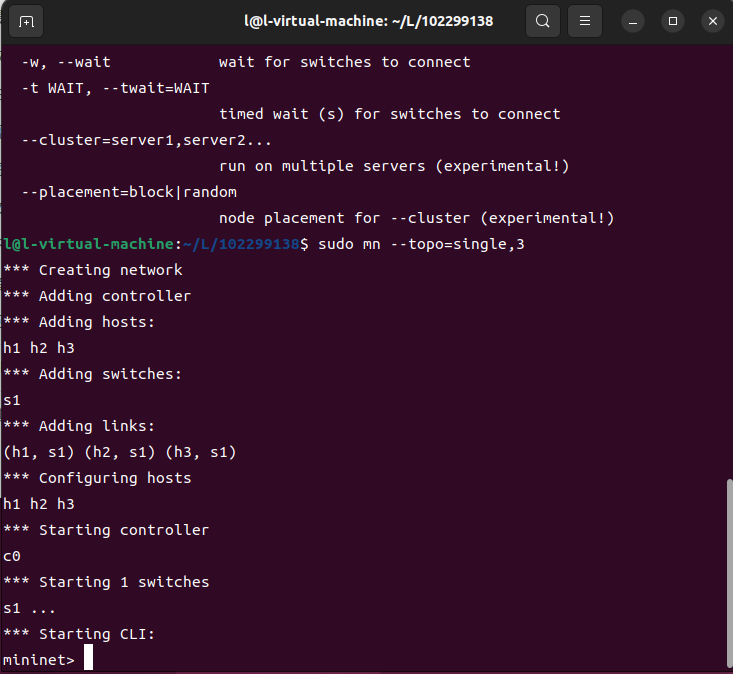Click the '-t WAIT, --twait=WAIT' option text
Image resolution: width=733 pixels, height=674 pixels.
coord(115,88)
